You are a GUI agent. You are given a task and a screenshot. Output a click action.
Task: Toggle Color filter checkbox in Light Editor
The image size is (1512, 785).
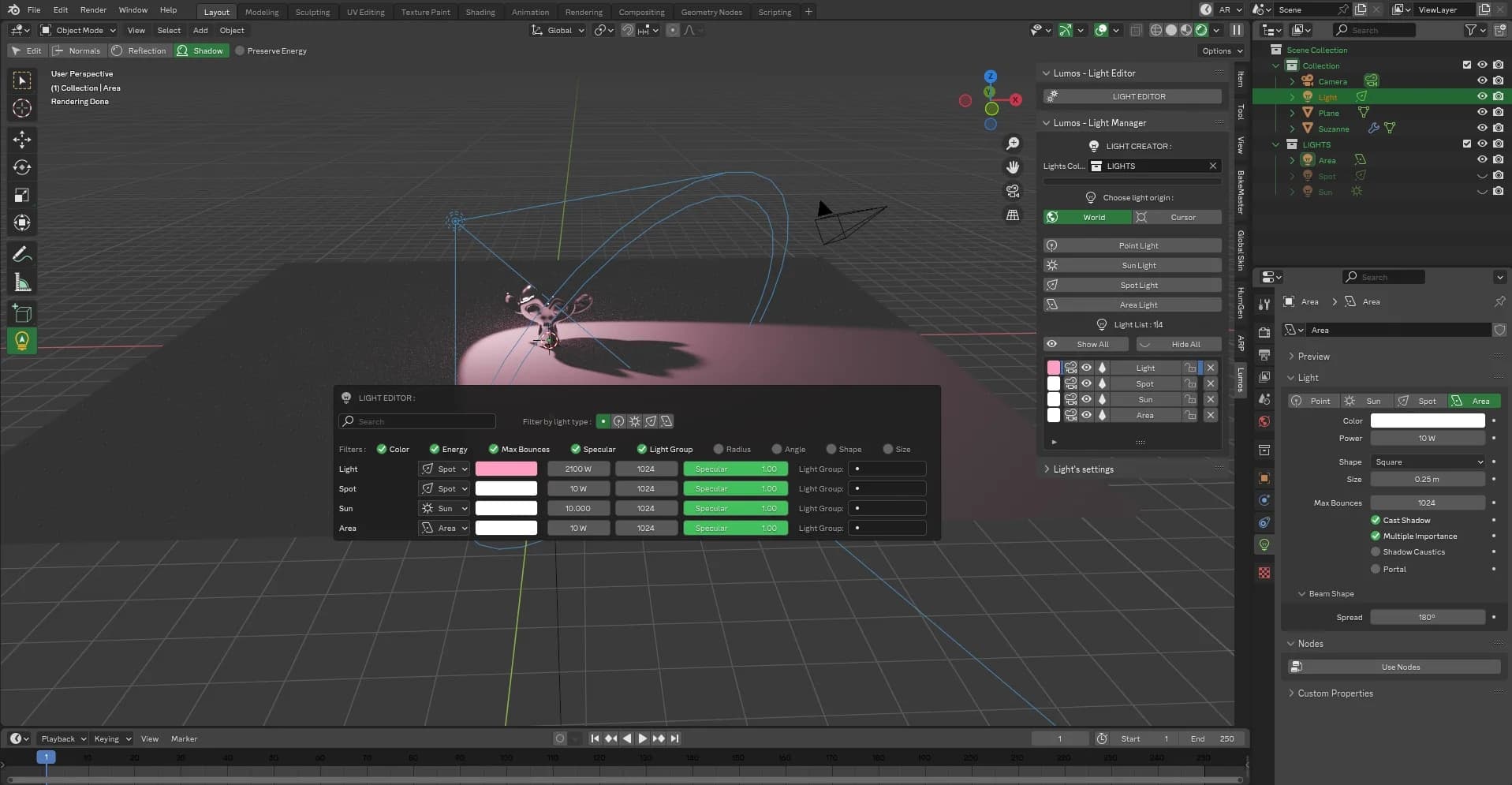click(x=382, y=449)
